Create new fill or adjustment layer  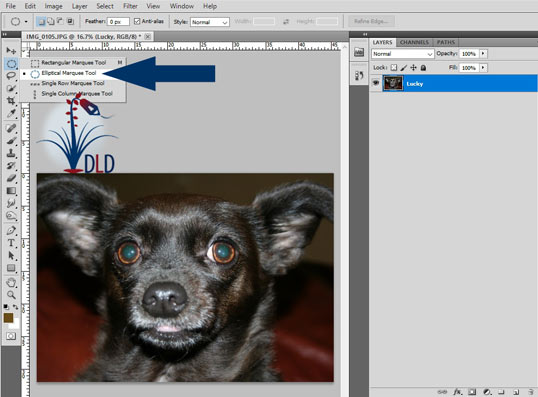point(487,392)
